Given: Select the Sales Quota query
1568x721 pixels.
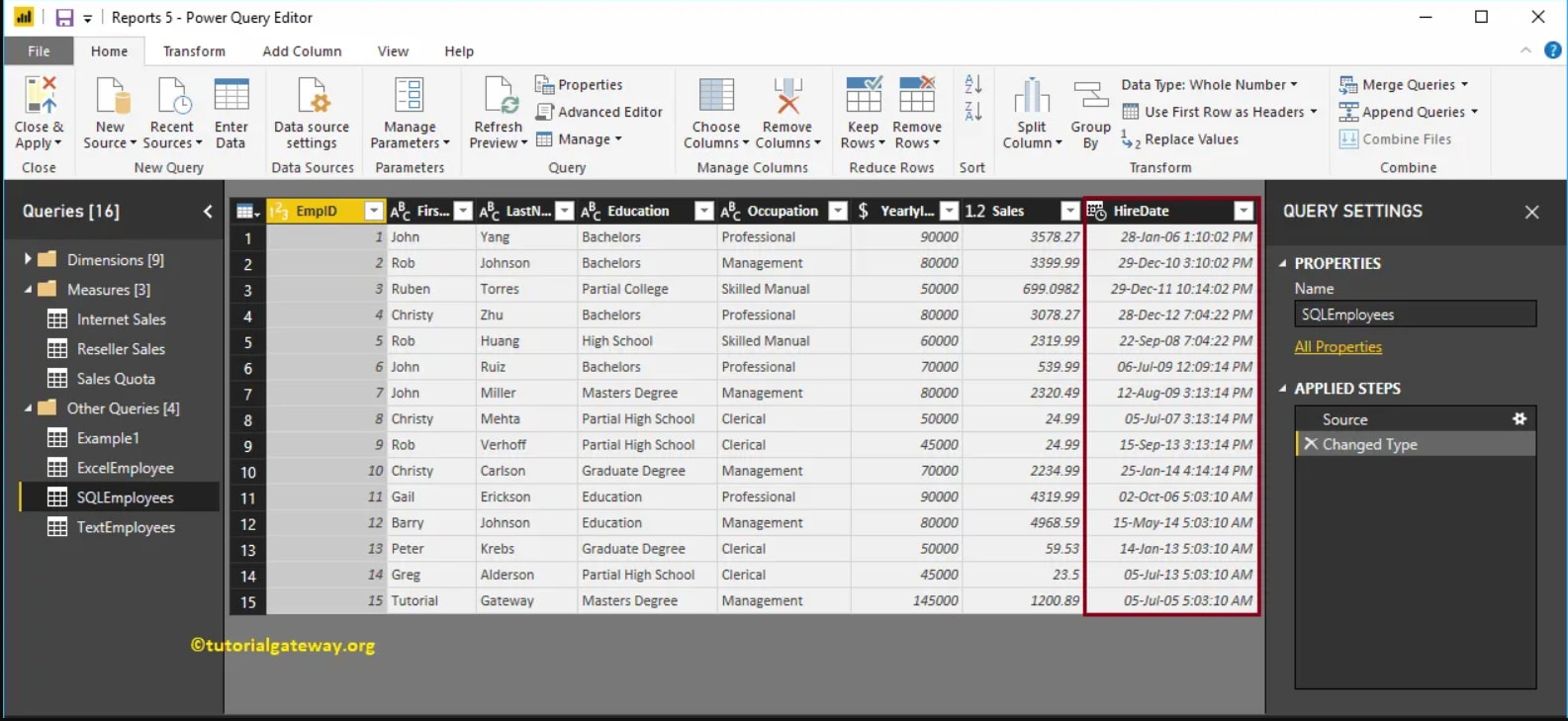Looking at the screenshot, I should 116,379.
